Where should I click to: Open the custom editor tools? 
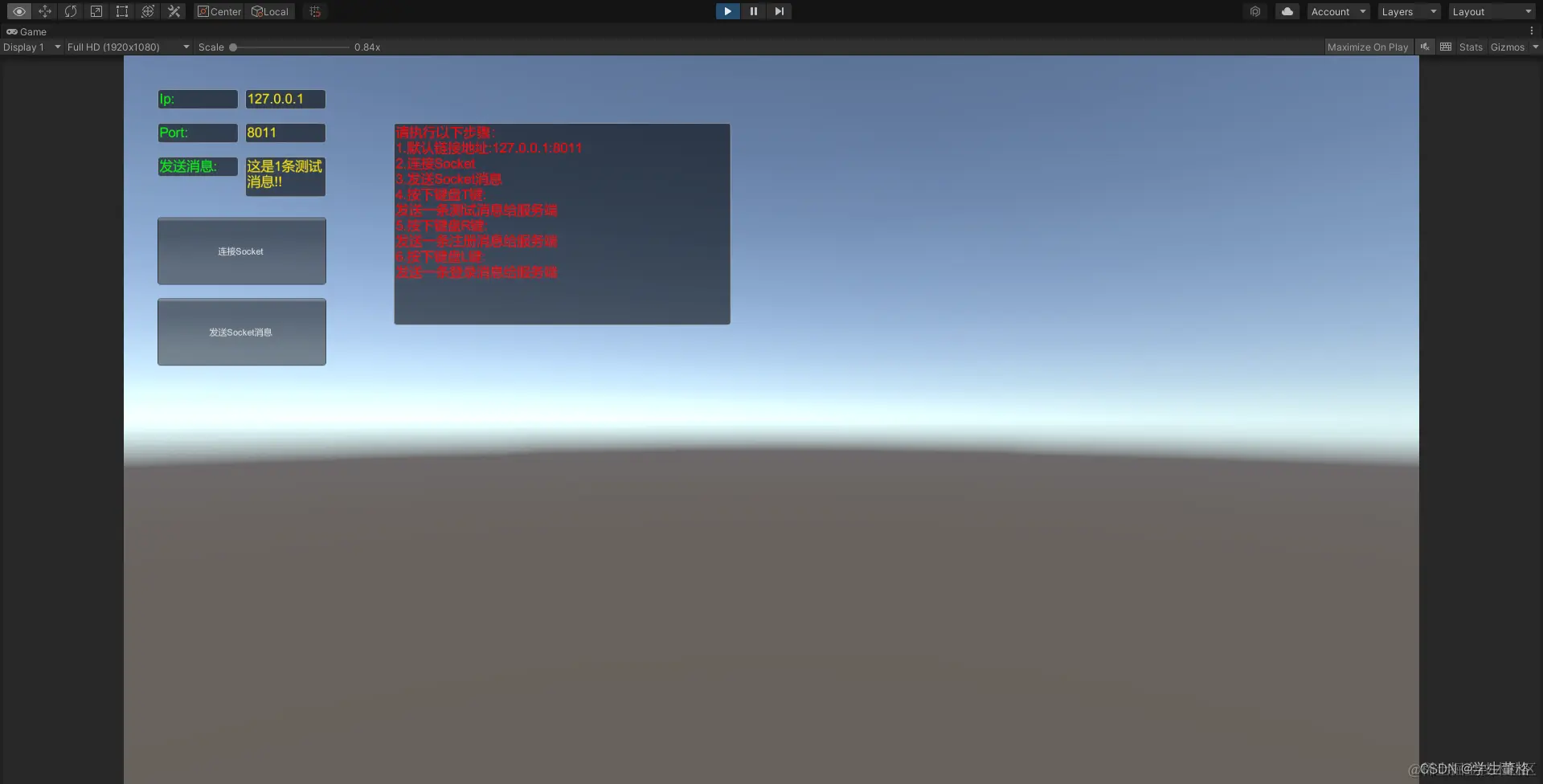pyautogui.click(x=174, y=11)
